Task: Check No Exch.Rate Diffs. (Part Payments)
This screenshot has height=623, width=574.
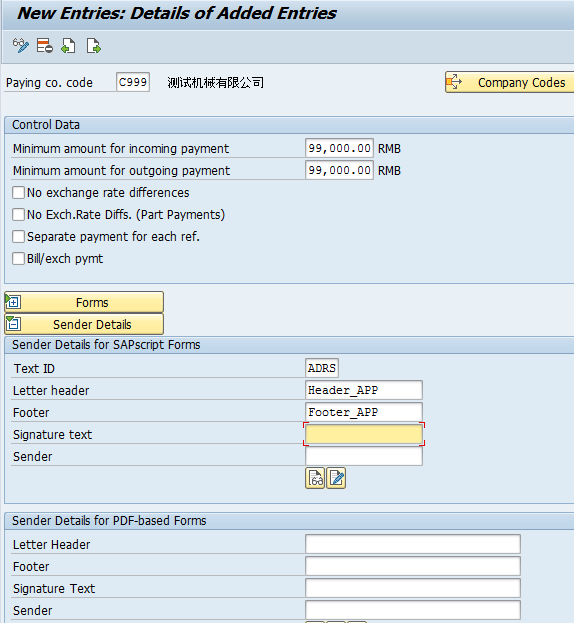Action: coord(18,215)
